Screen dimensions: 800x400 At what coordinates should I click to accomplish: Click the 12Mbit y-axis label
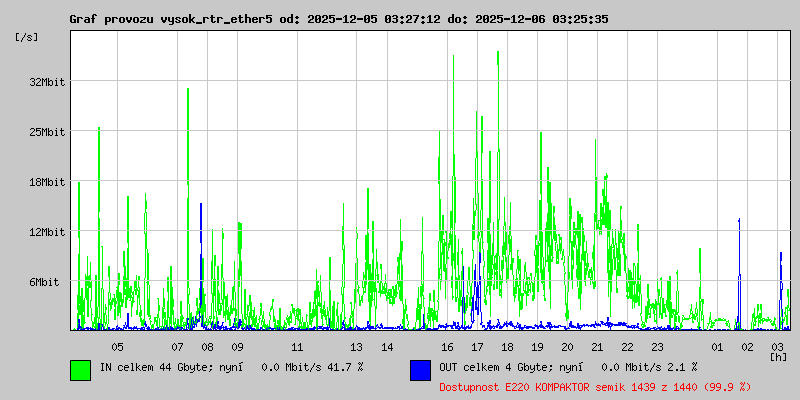(x=47, y=232)
